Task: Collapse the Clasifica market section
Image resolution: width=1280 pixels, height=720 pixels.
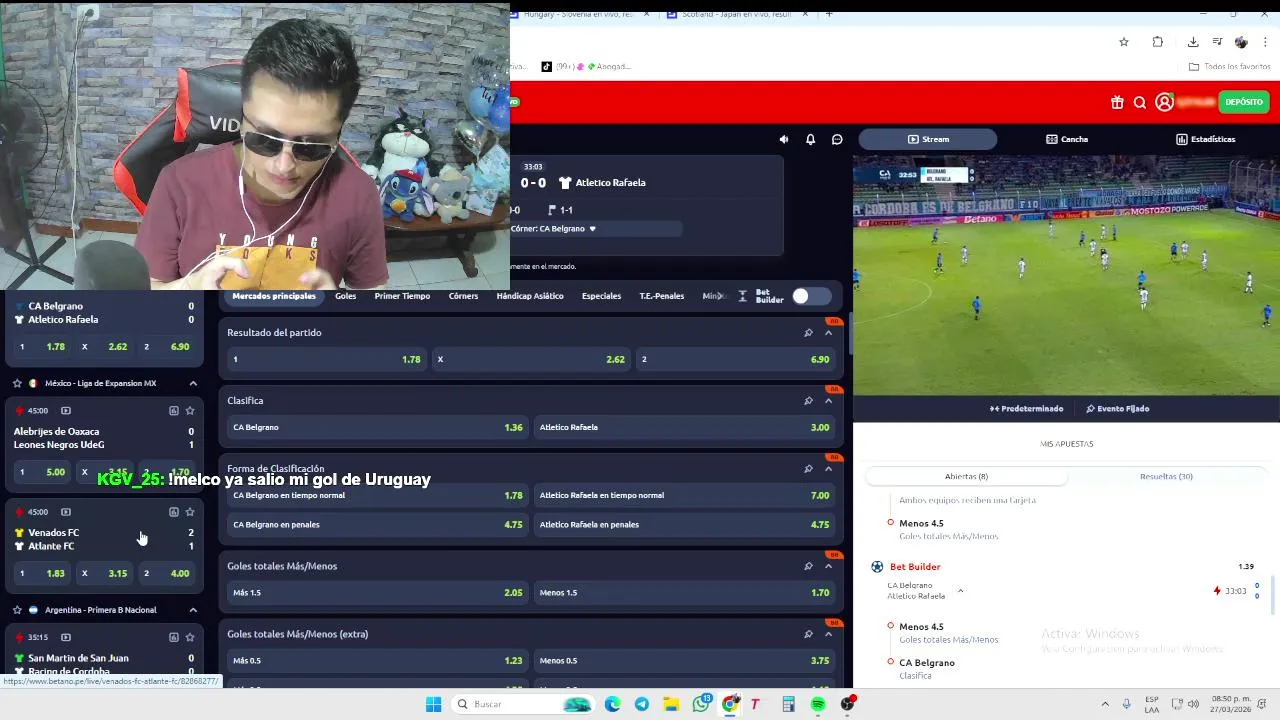Action: 828,400
